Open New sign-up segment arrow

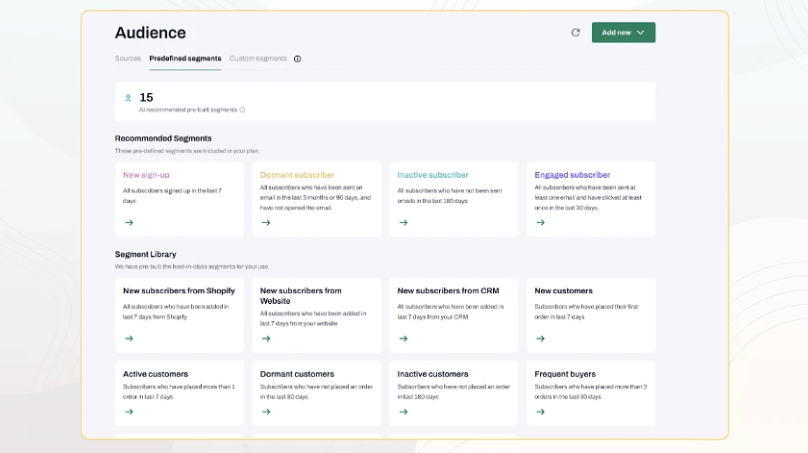tap(129, 222)
